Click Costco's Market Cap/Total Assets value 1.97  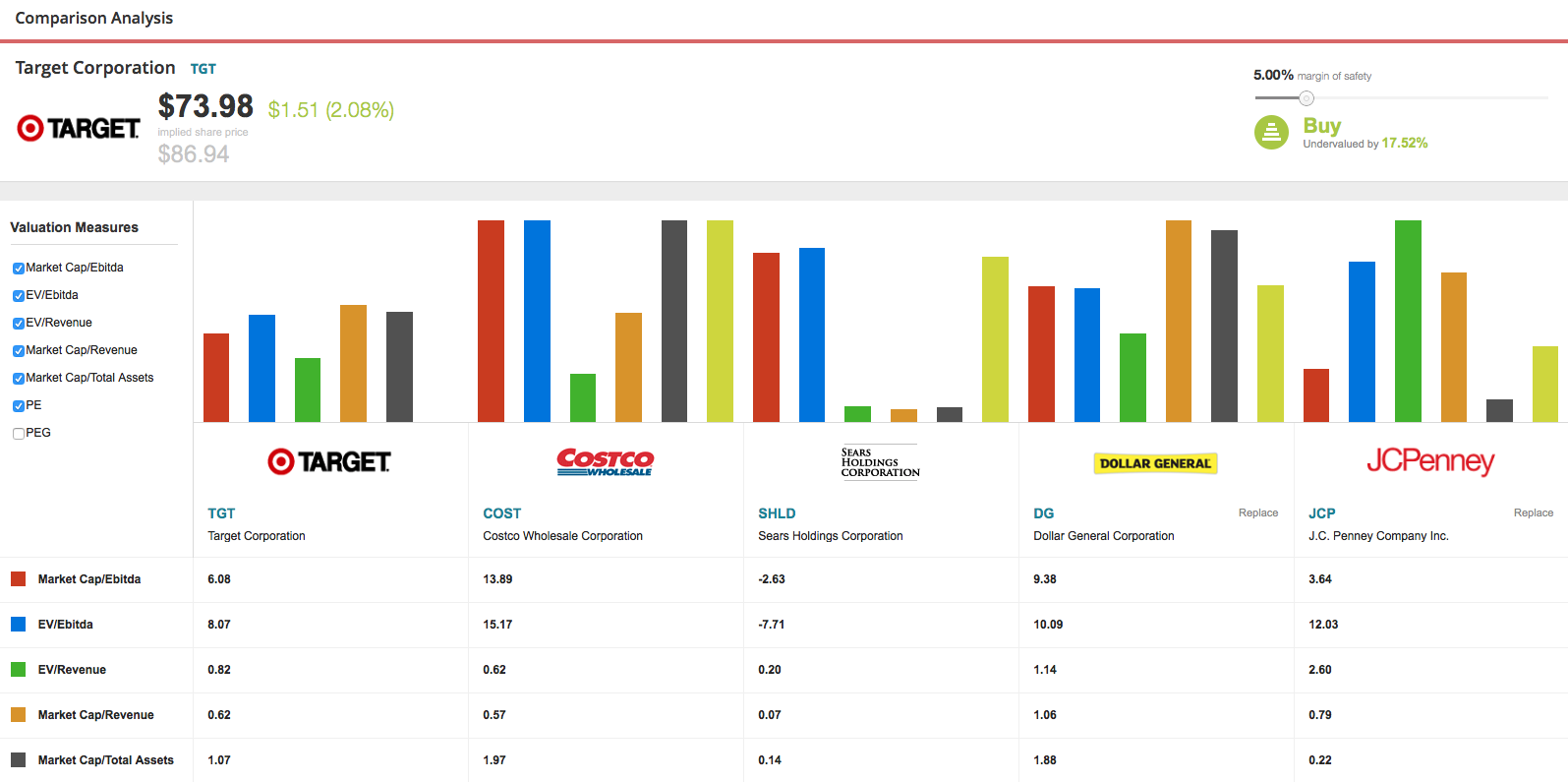pyautogui.click(x=494, y=760)
